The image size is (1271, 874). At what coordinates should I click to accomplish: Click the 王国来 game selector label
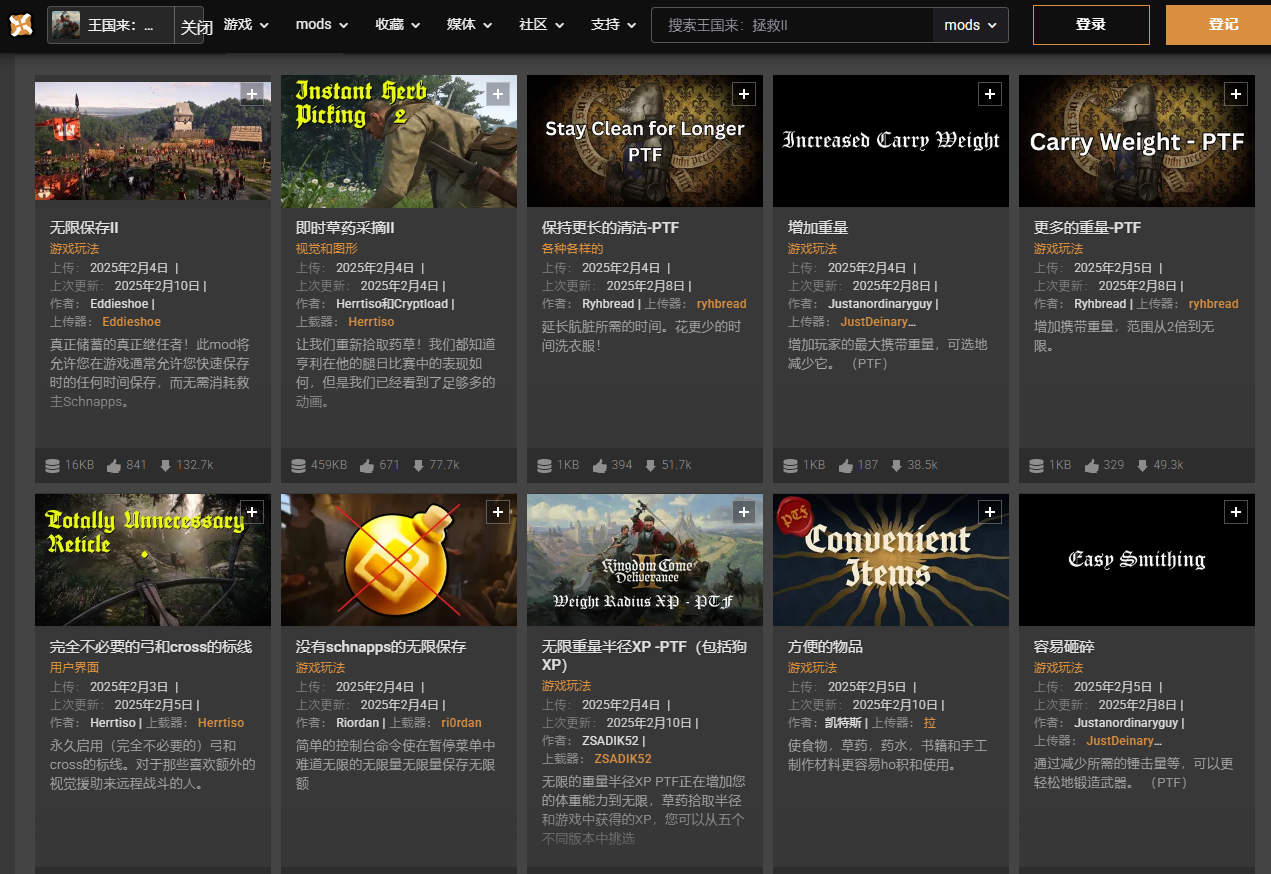pyautogui.click(x=121, y=26)
